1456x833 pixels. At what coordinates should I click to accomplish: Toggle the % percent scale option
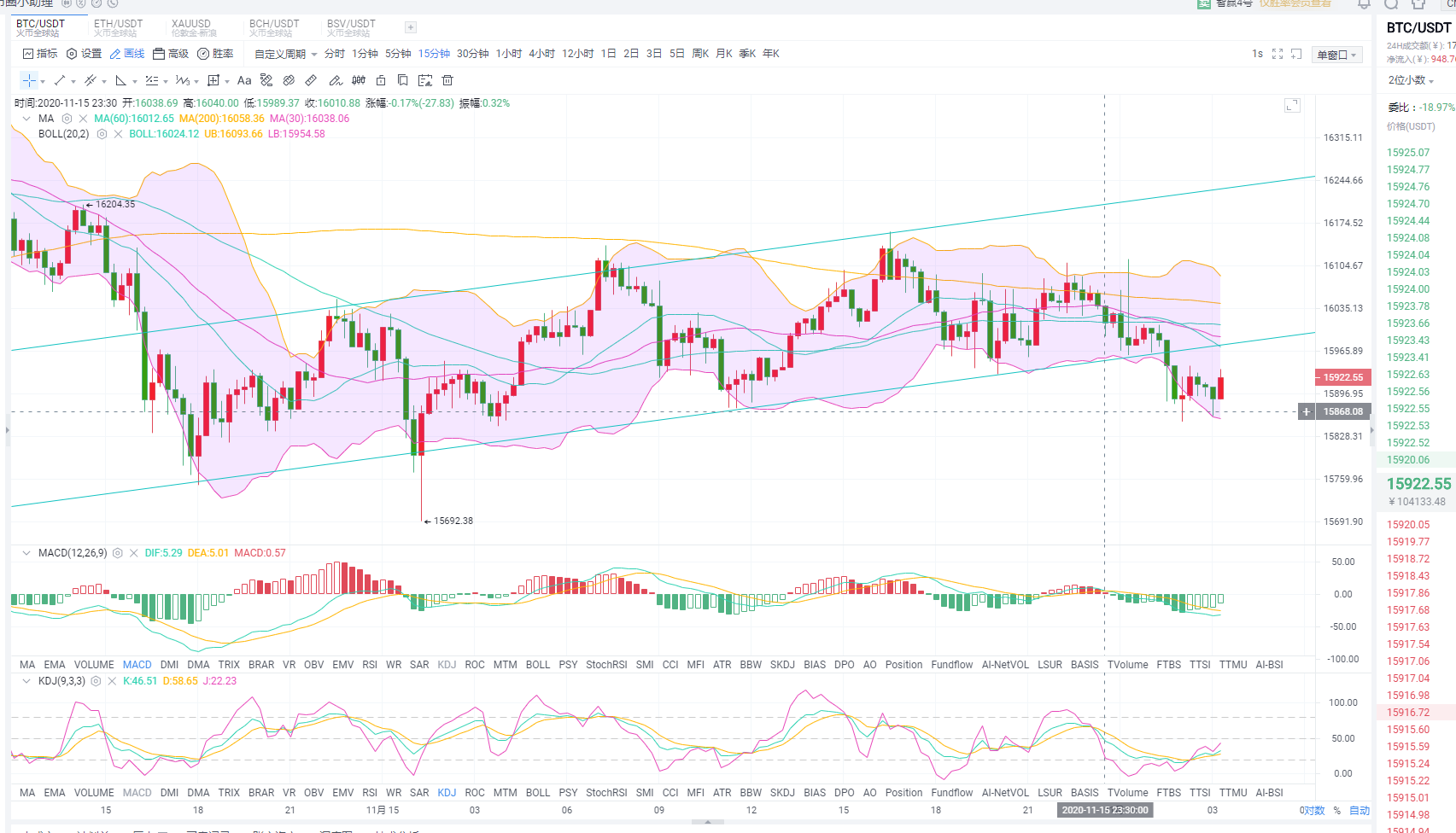click(1337, 810)
